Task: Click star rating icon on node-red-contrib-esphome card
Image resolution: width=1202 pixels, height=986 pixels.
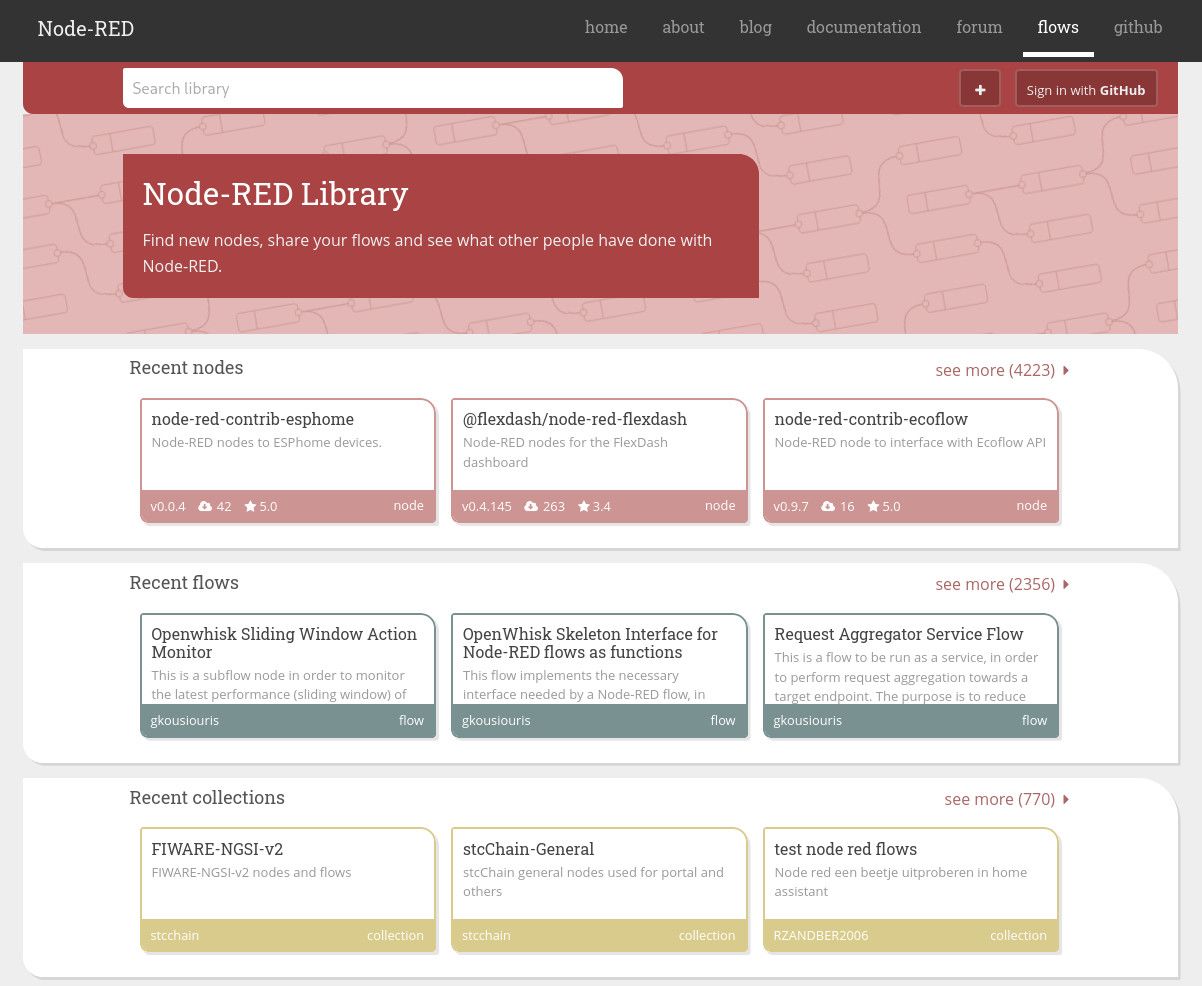Action: click(x=250, y=507)
